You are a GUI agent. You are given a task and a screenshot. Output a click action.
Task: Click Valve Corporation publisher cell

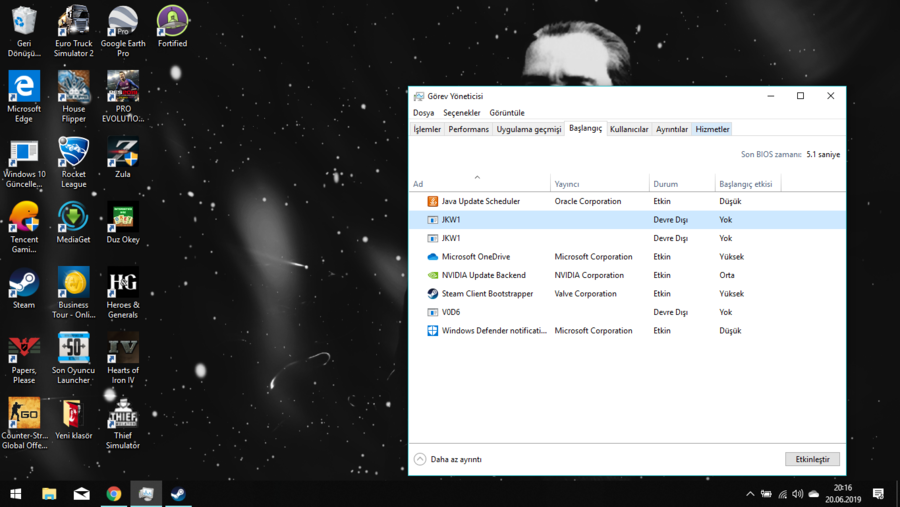point(585,293)
